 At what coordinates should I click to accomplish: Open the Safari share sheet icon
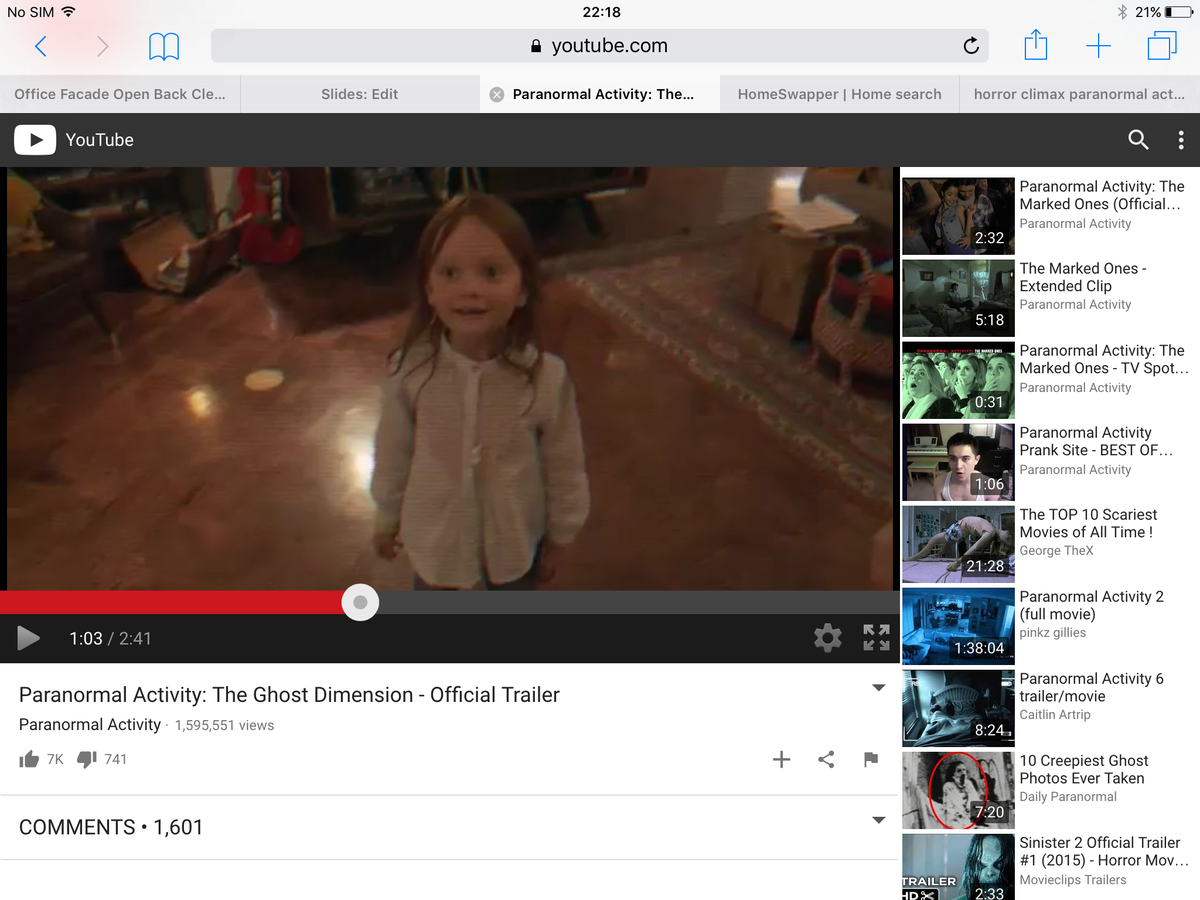pos(1036,45)
